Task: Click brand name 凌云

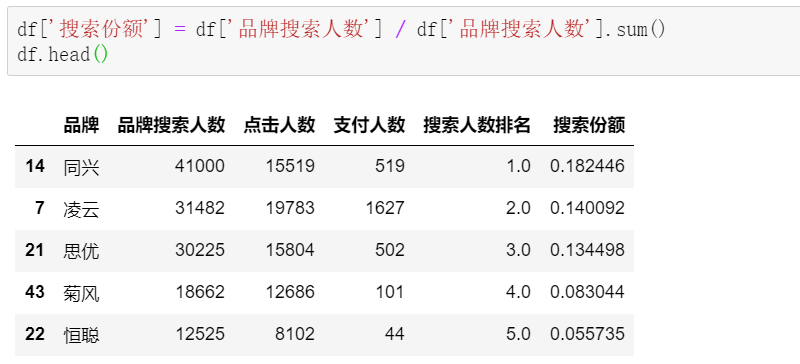Action: point(81,209)
